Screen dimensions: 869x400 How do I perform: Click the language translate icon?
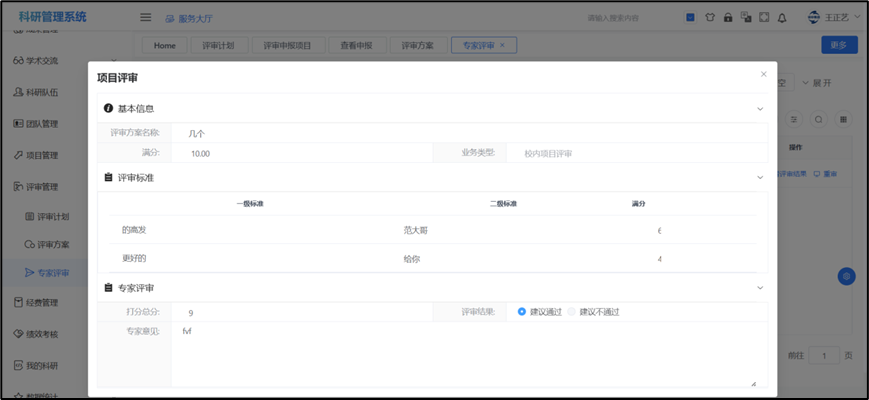(745, 17)
